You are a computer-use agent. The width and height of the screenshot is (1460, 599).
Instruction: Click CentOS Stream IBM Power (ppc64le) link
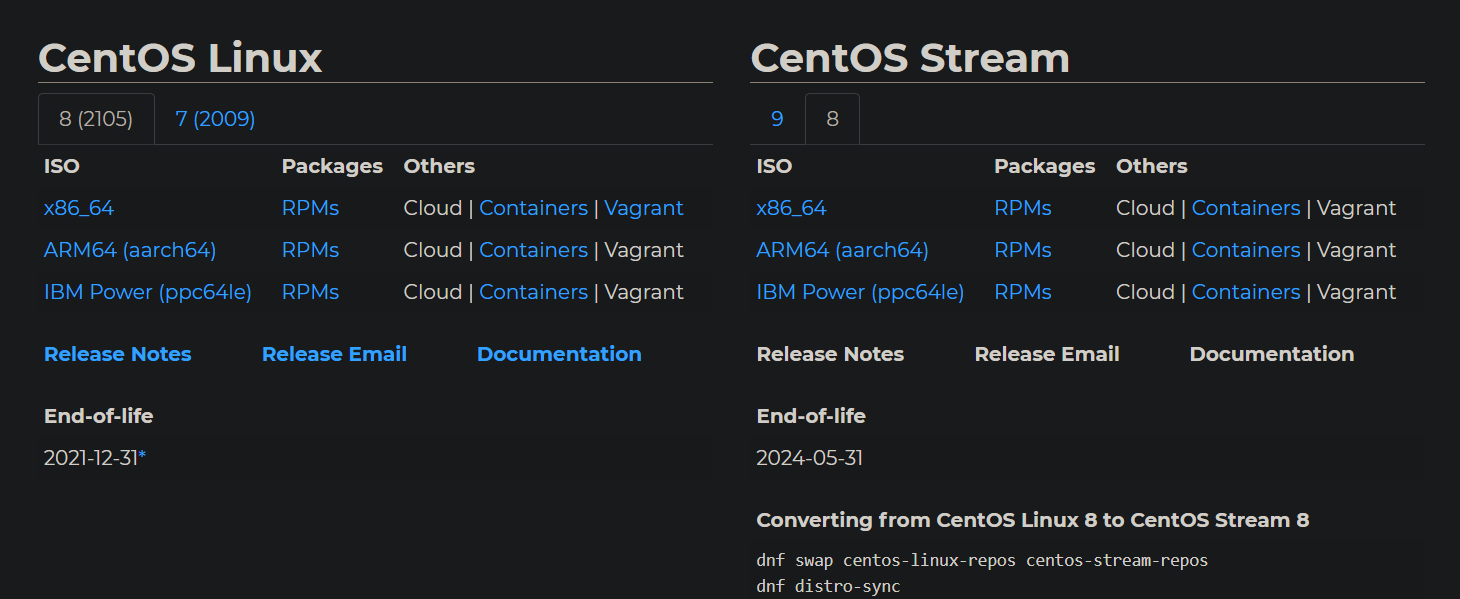pyautogui.click(x=861, y=292)
